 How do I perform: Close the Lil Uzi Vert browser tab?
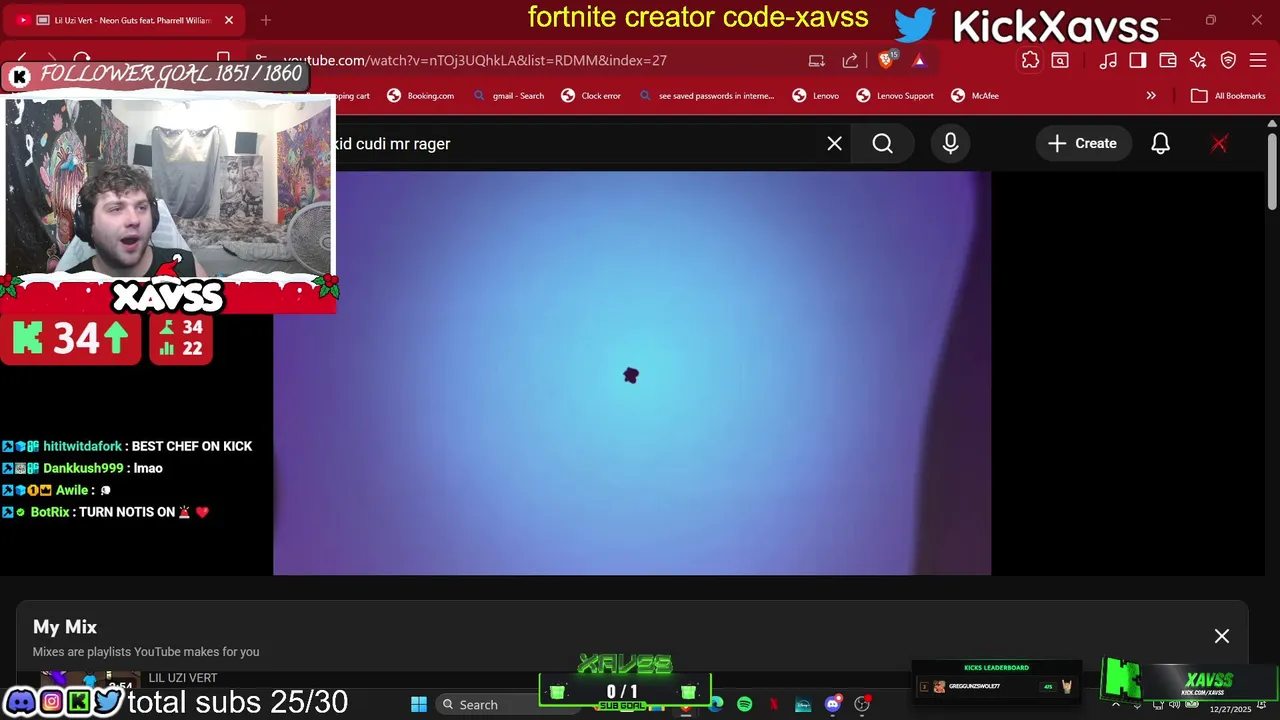(228, 20)
